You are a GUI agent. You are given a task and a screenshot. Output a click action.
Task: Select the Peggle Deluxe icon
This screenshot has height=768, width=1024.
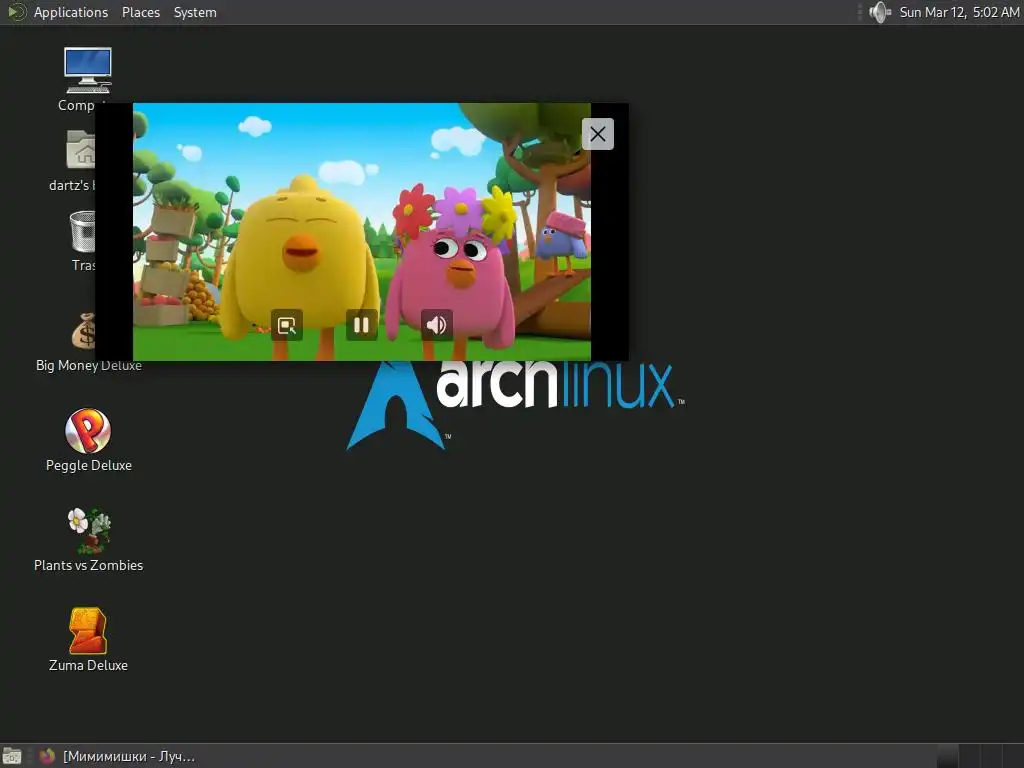click(88, 431)
